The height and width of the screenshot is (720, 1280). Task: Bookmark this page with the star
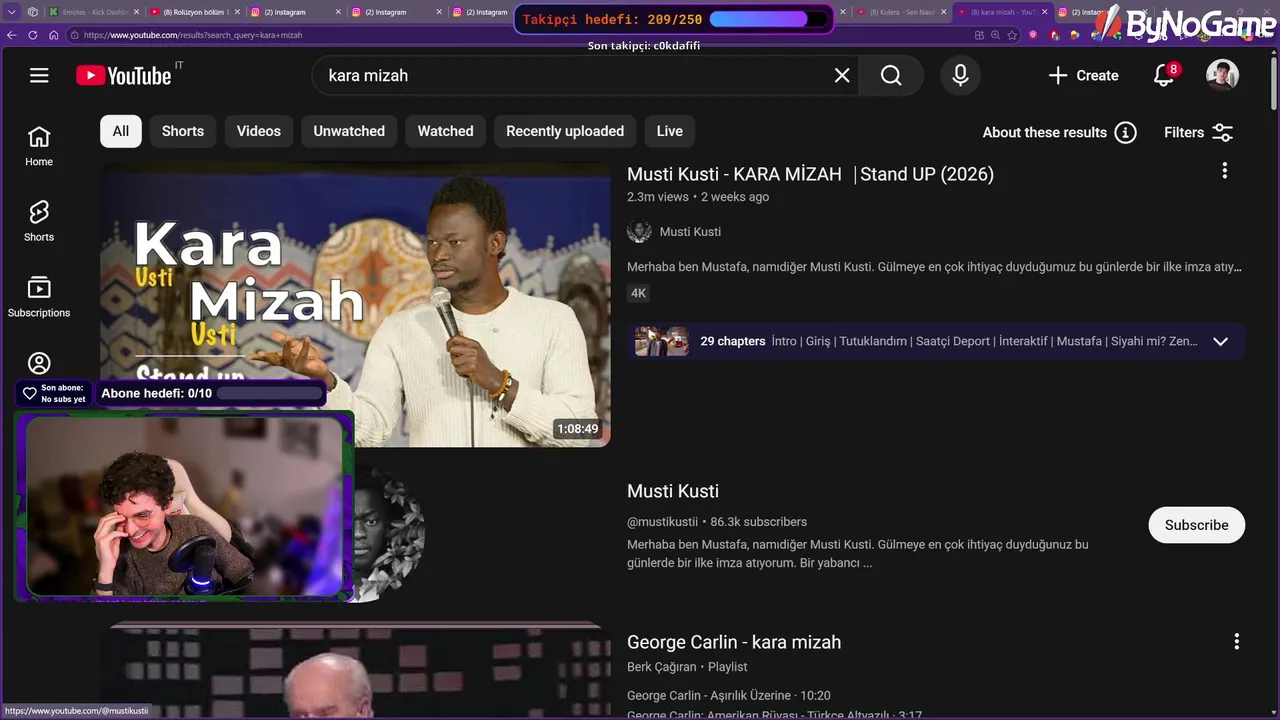coord(1012,35)
